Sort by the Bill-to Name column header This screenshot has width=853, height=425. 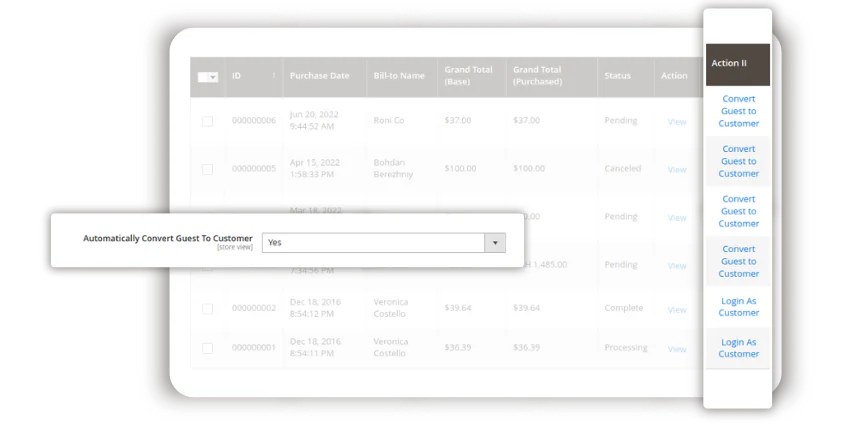(x=399, y=76)
